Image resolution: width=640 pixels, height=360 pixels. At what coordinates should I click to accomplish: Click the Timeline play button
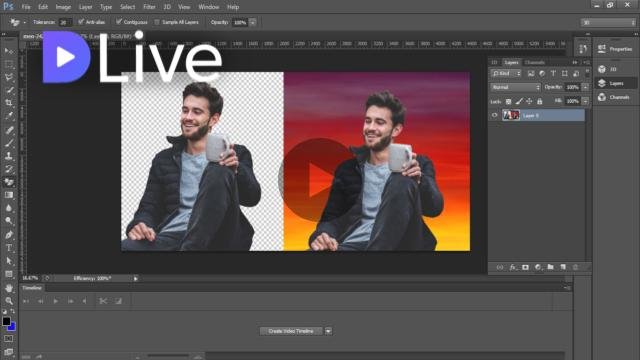(56, 301)
